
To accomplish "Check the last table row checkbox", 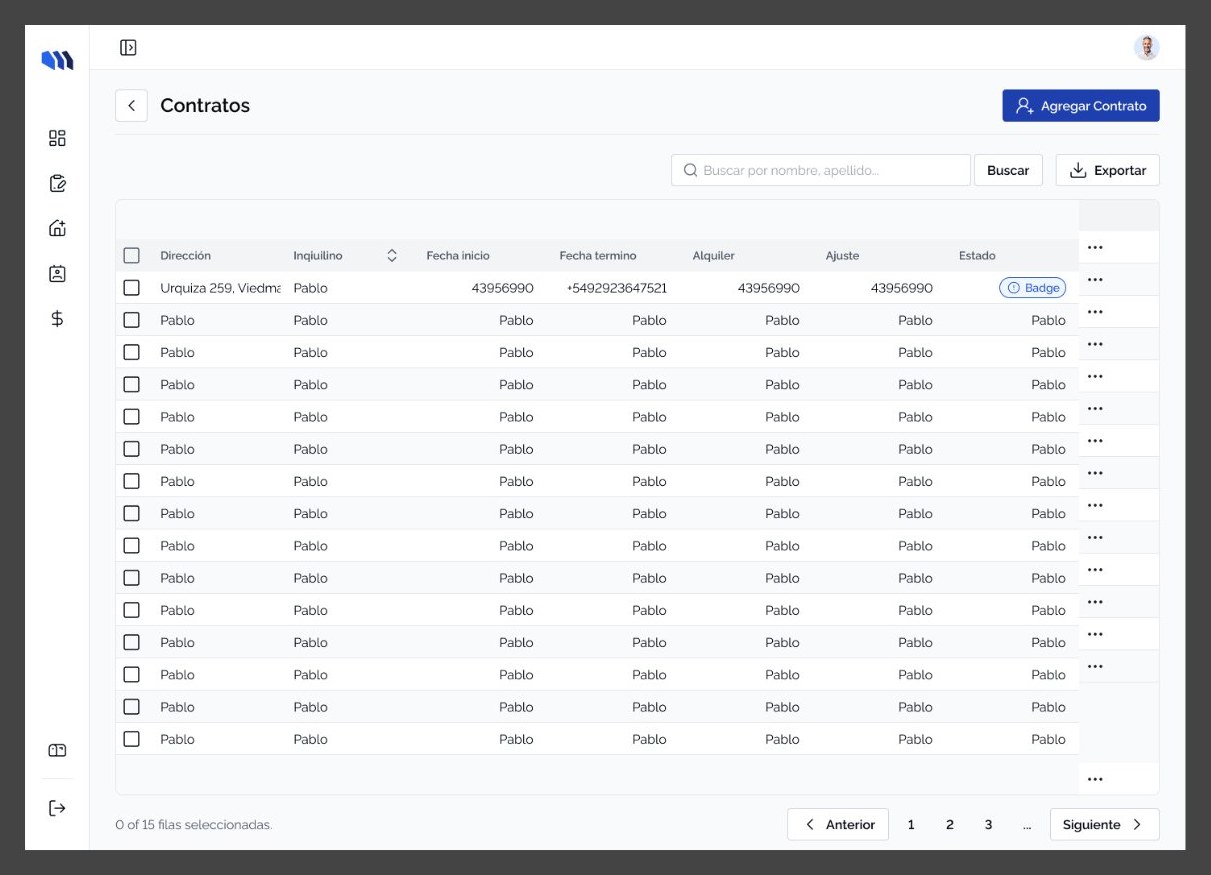I will (x=131, y=739).
